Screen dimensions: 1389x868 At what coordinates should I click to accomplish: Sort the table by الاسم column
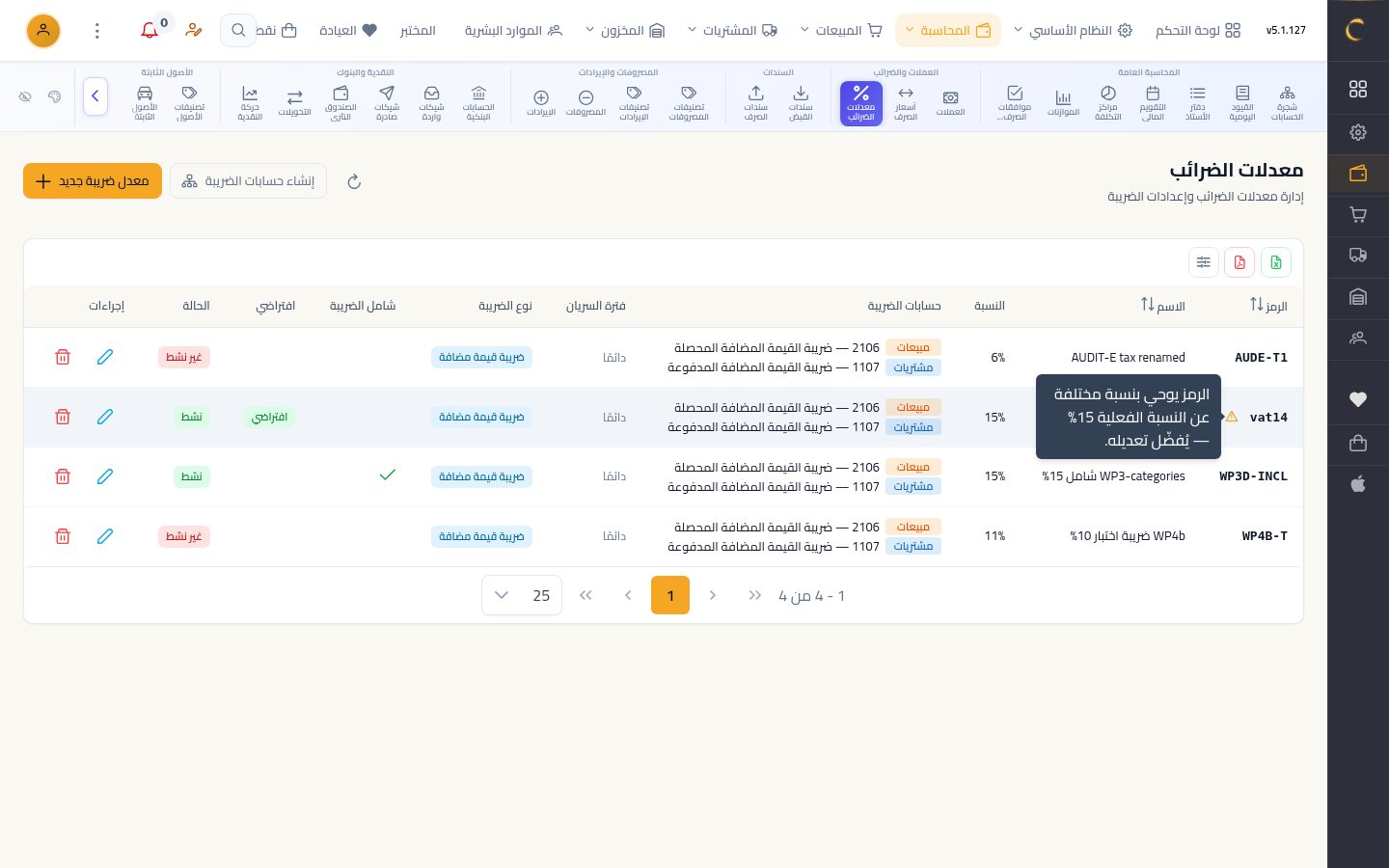pyautogui.click(x=1162, y=306)
